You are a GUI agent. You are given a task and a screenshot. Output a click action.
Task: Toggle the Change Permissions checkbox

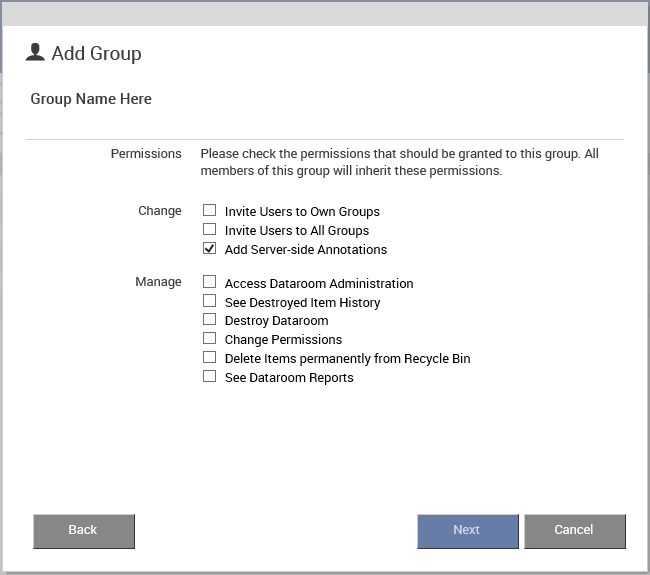pyautogui.click(x=209, y=339)
